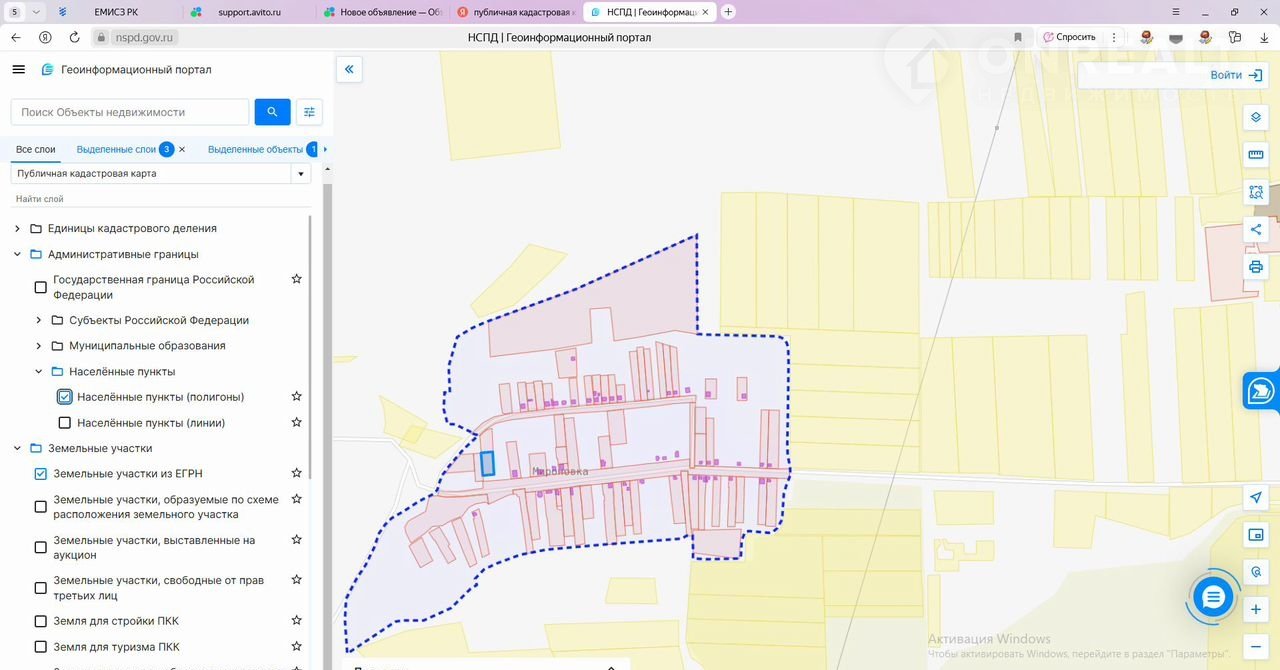The width and height of the screenshot is (1280, 670).
Task: Open the search filter settings icon
Action: [309, 112]
